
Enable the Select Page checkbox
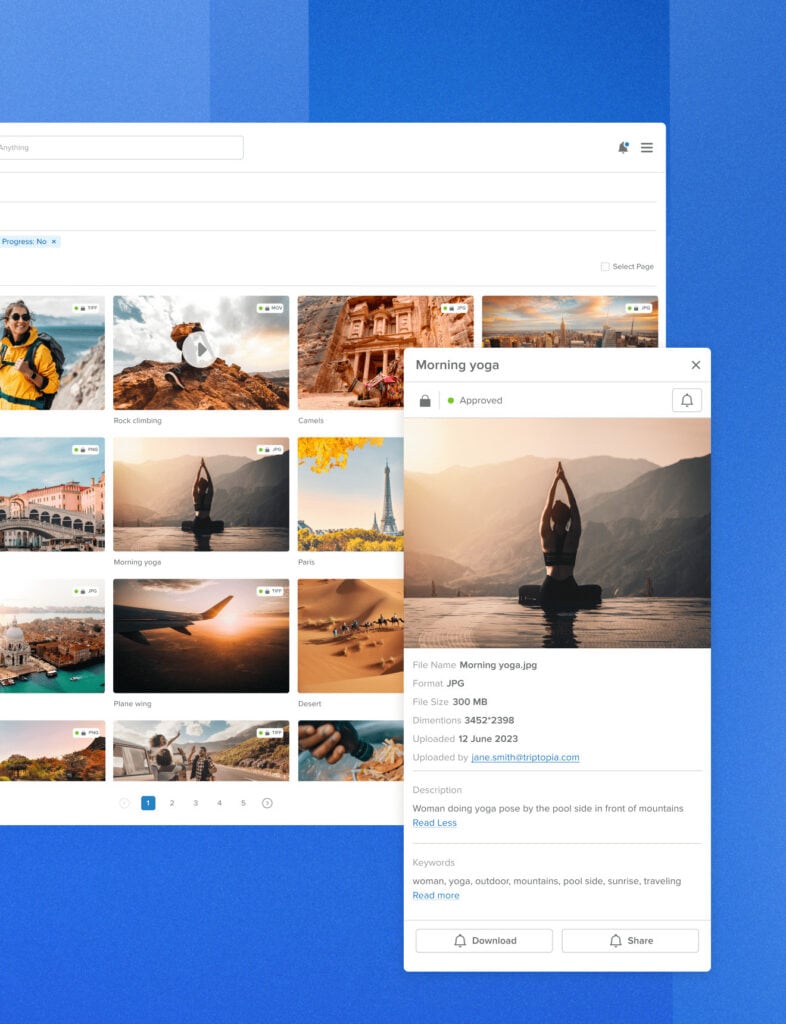coord(605,267)
